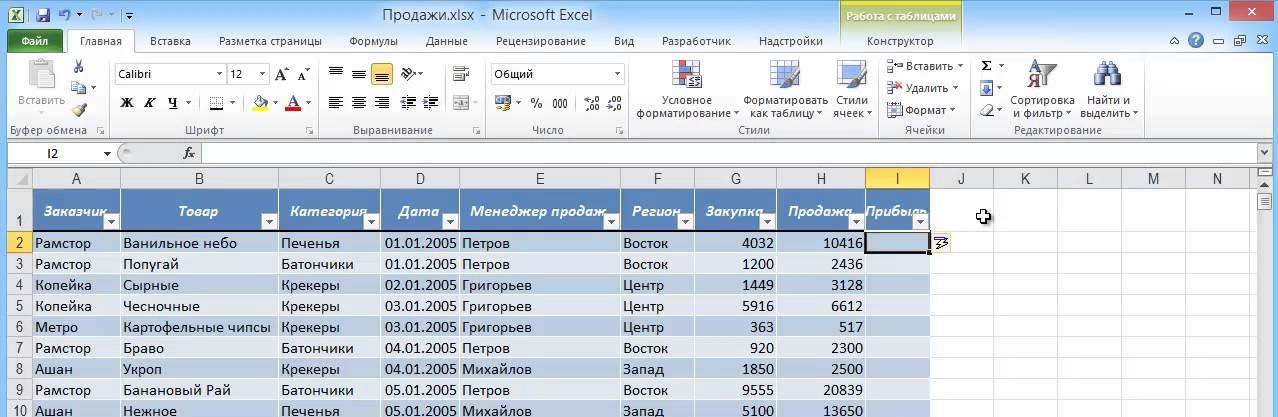Open the Заказчик column filter dropdown
This screenshot has height=417, width=1278.
111,222
